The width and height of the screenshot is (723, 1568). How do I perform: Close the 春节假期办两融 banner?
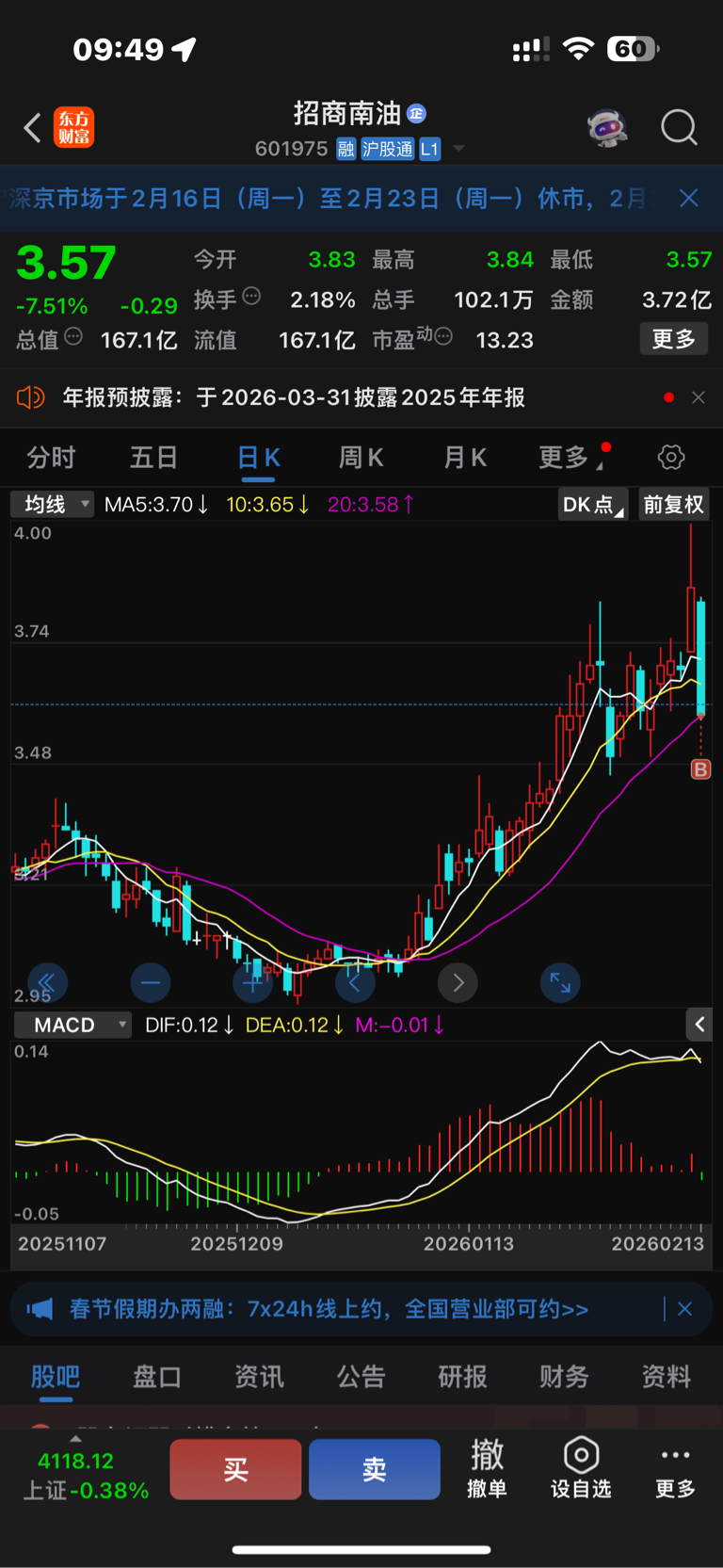click(x=684, y=1309)
